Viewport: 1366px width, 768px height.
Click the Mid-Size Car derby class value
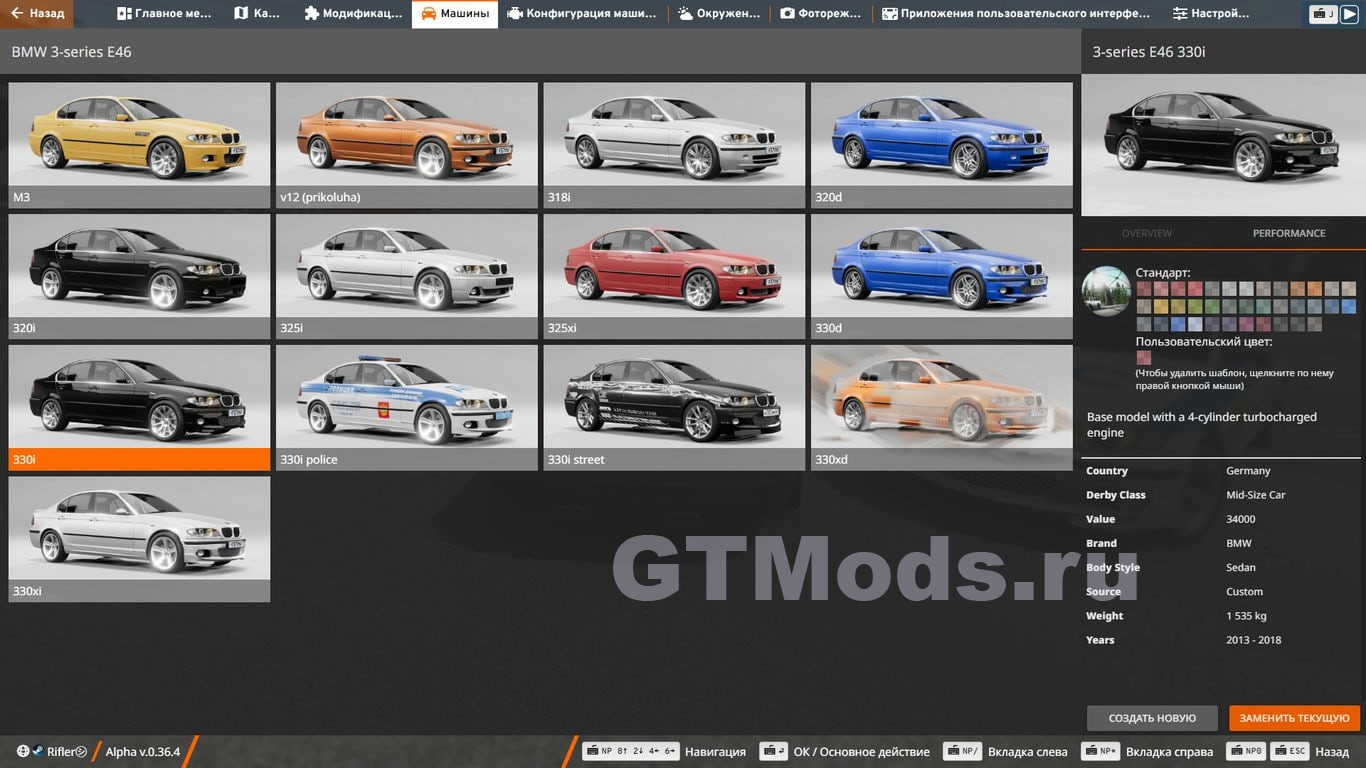1256,495
